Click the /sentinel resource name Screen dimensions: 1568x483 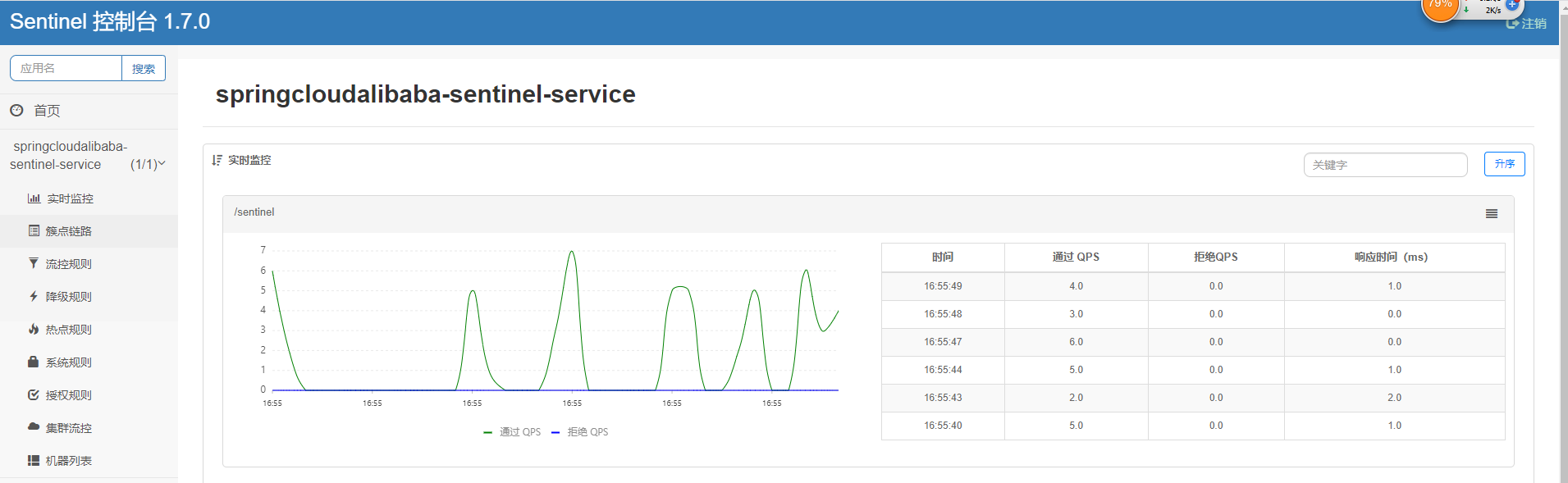pos(254,212)
